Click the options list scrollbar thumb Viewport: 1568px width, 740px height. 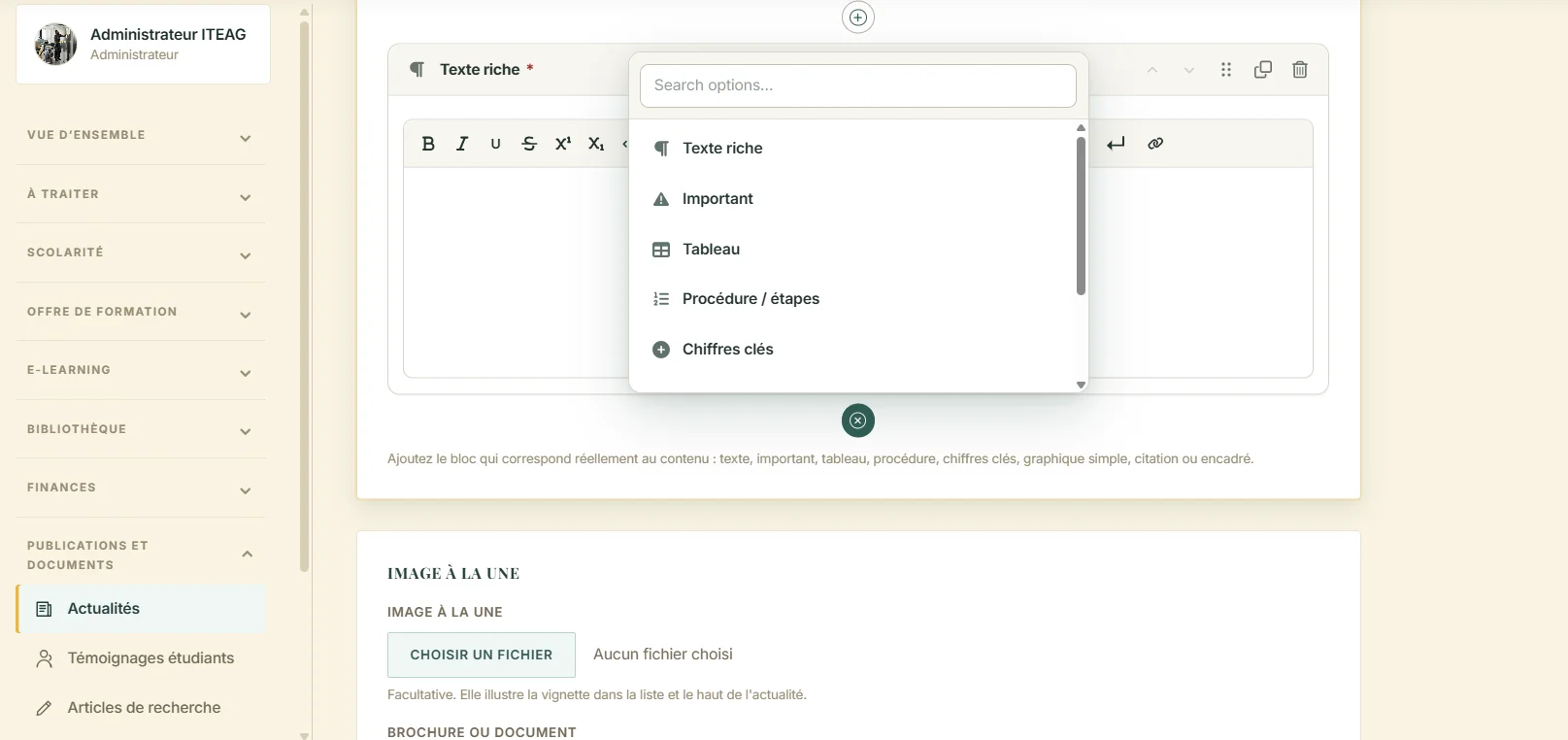[x=1081, y=216]
